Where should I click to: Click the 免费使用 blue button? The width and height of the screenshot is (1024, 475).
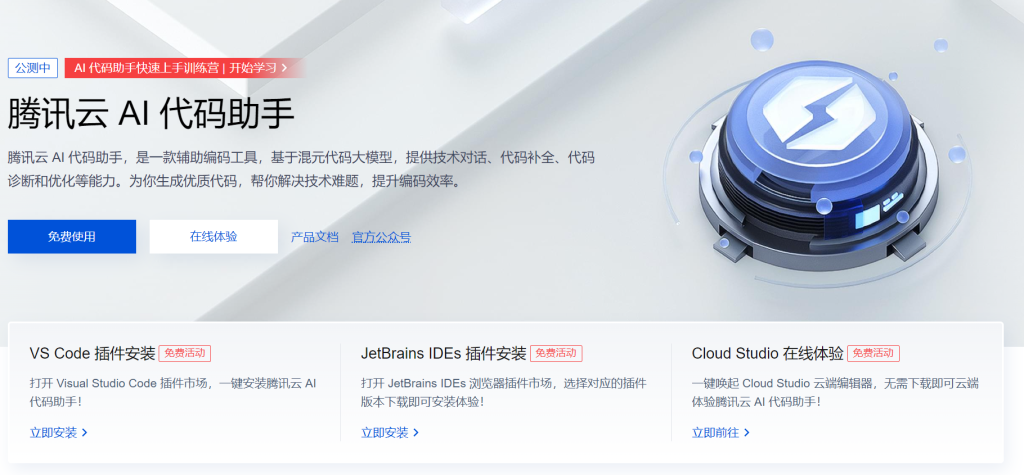click(x=72, y=237)
